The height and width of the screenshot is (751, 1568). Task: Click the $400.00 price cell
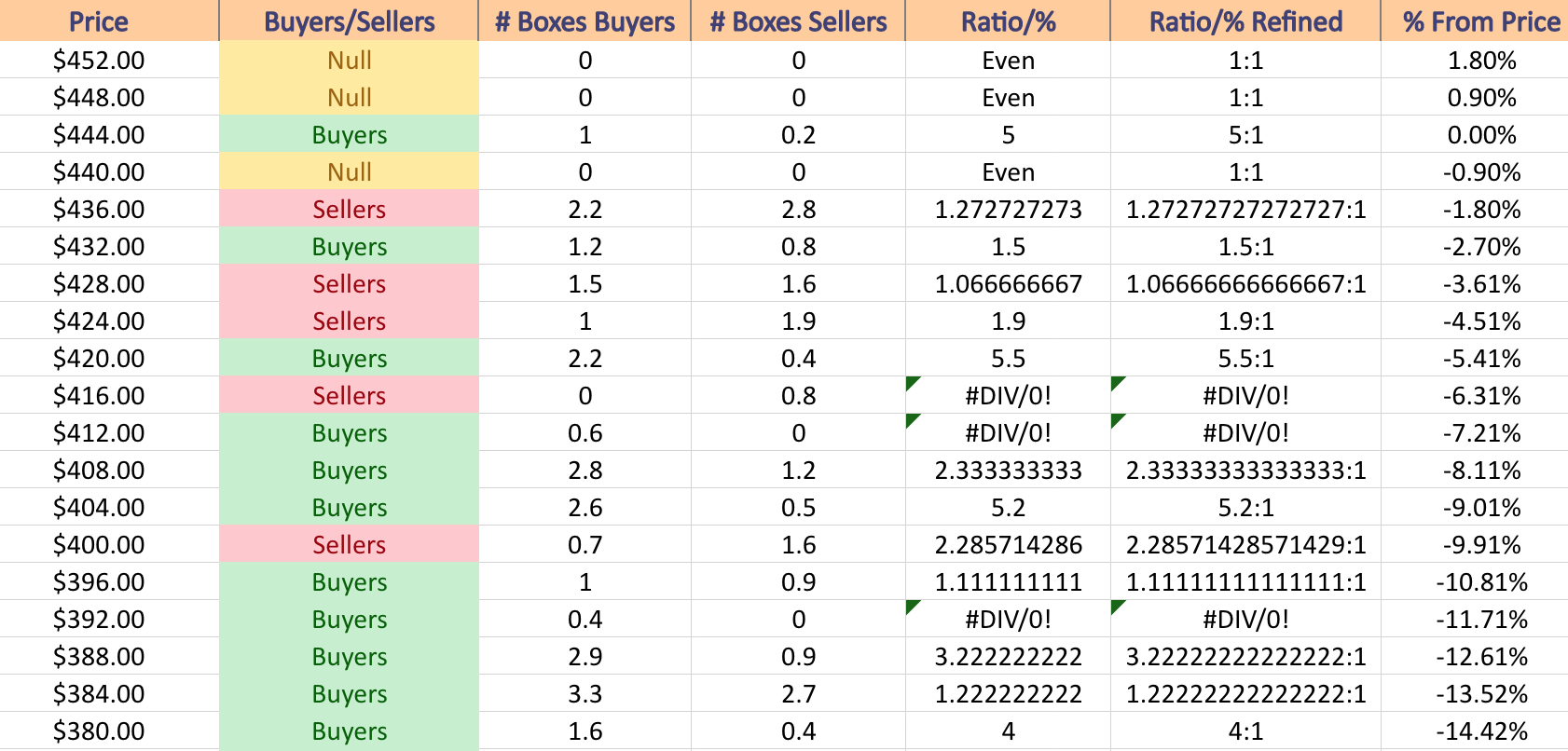tap(109, 545)
